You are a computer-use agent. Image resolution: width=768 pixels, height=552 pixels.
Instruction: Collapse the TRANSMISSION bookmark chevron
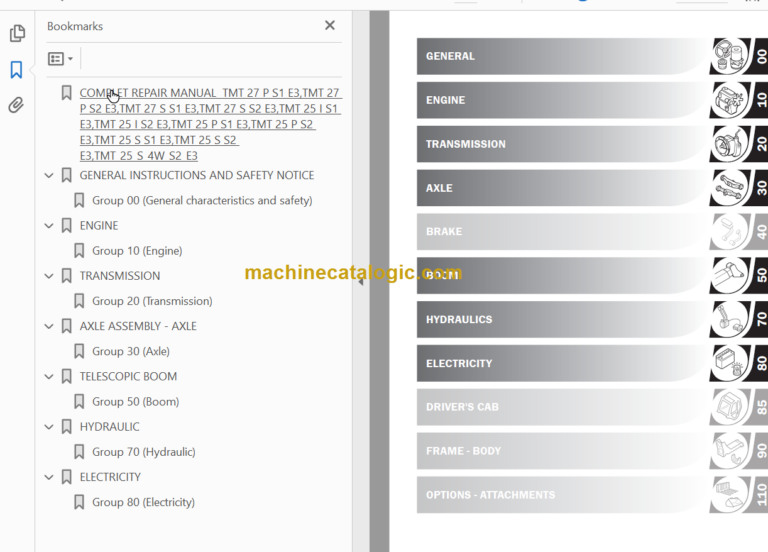click(x=49, y=276)
